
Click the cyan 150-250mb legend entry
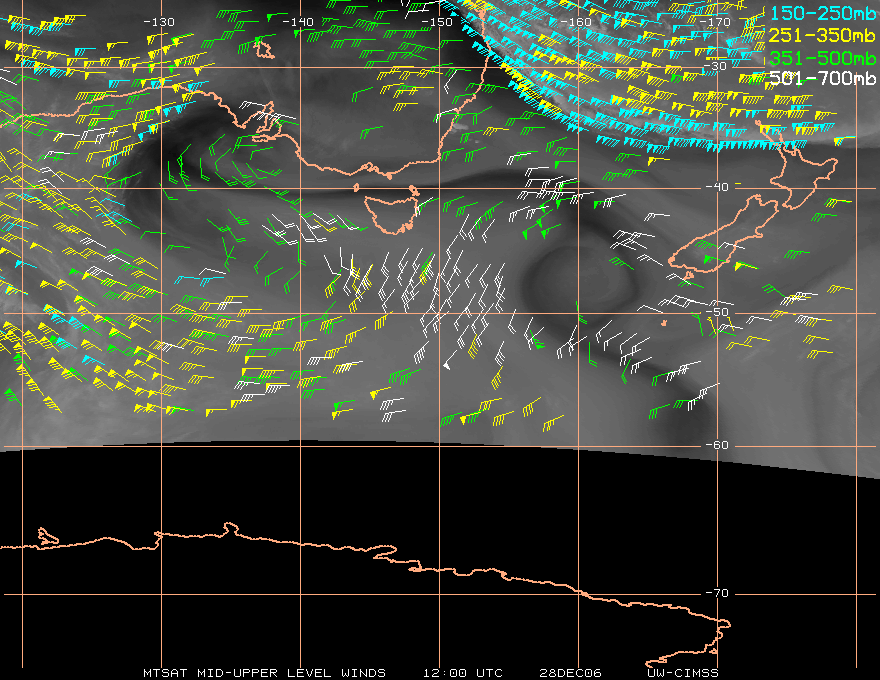822,13
